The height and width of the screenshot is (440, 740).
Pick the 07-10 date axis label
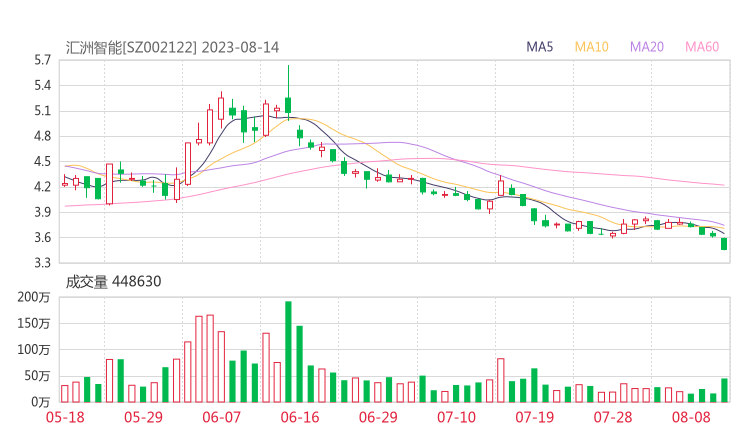coord(456,416)
